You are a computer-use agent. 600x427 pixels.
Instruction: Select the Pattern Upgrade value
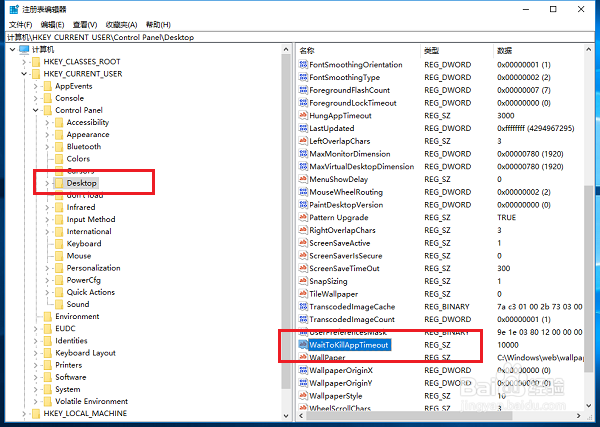(339, 217)
